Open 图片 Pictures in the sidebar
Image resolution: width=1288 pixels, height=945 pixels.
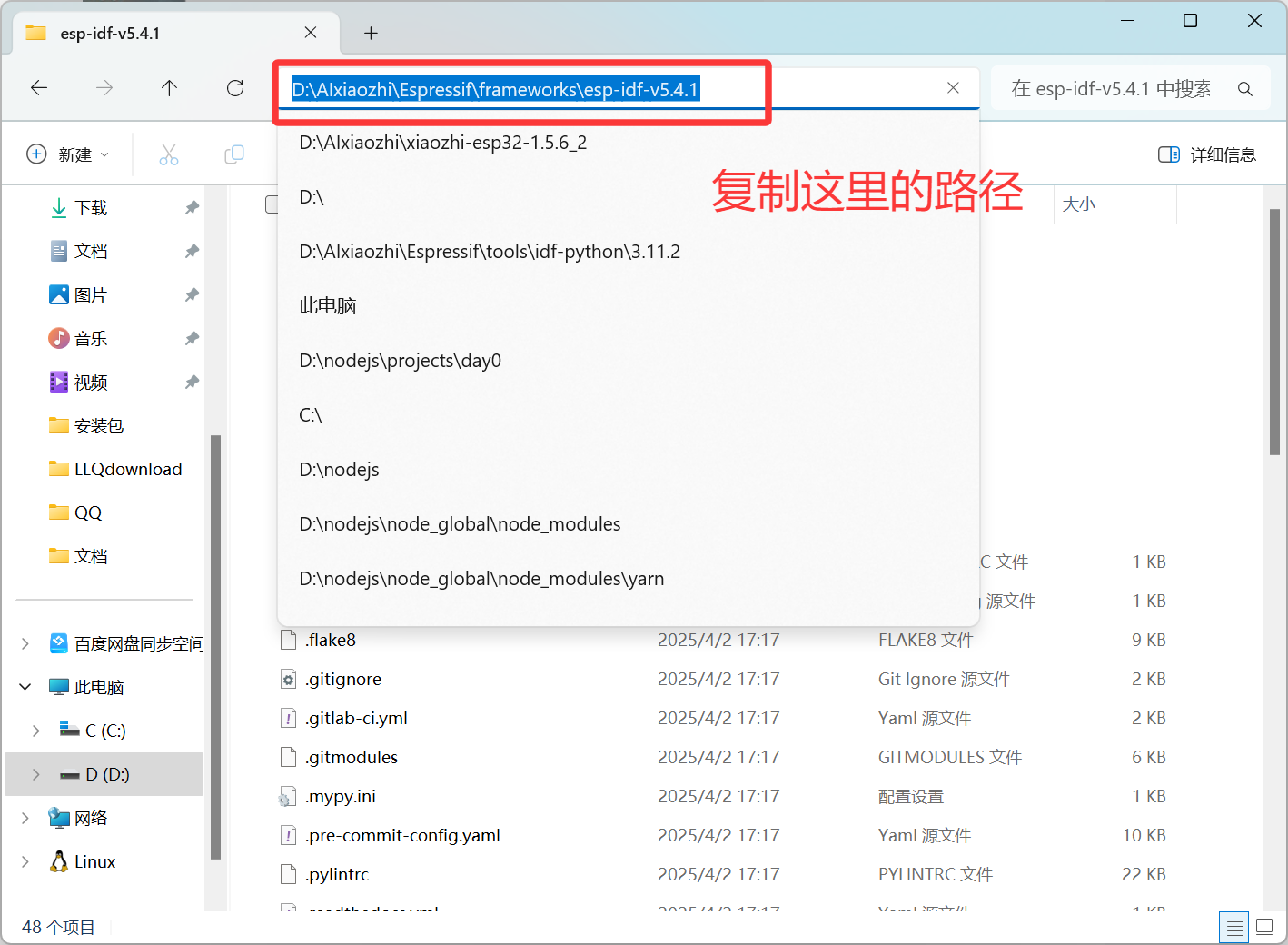coord(91,295)
